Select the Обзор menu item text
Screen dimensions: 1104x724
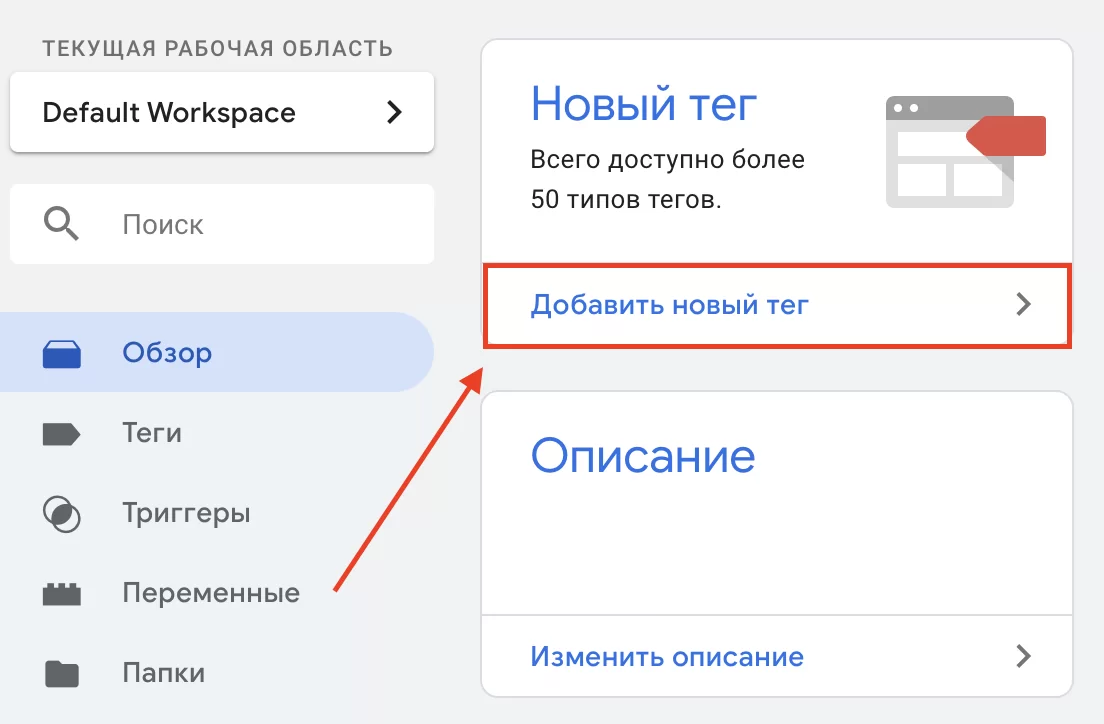pos(167,353)
